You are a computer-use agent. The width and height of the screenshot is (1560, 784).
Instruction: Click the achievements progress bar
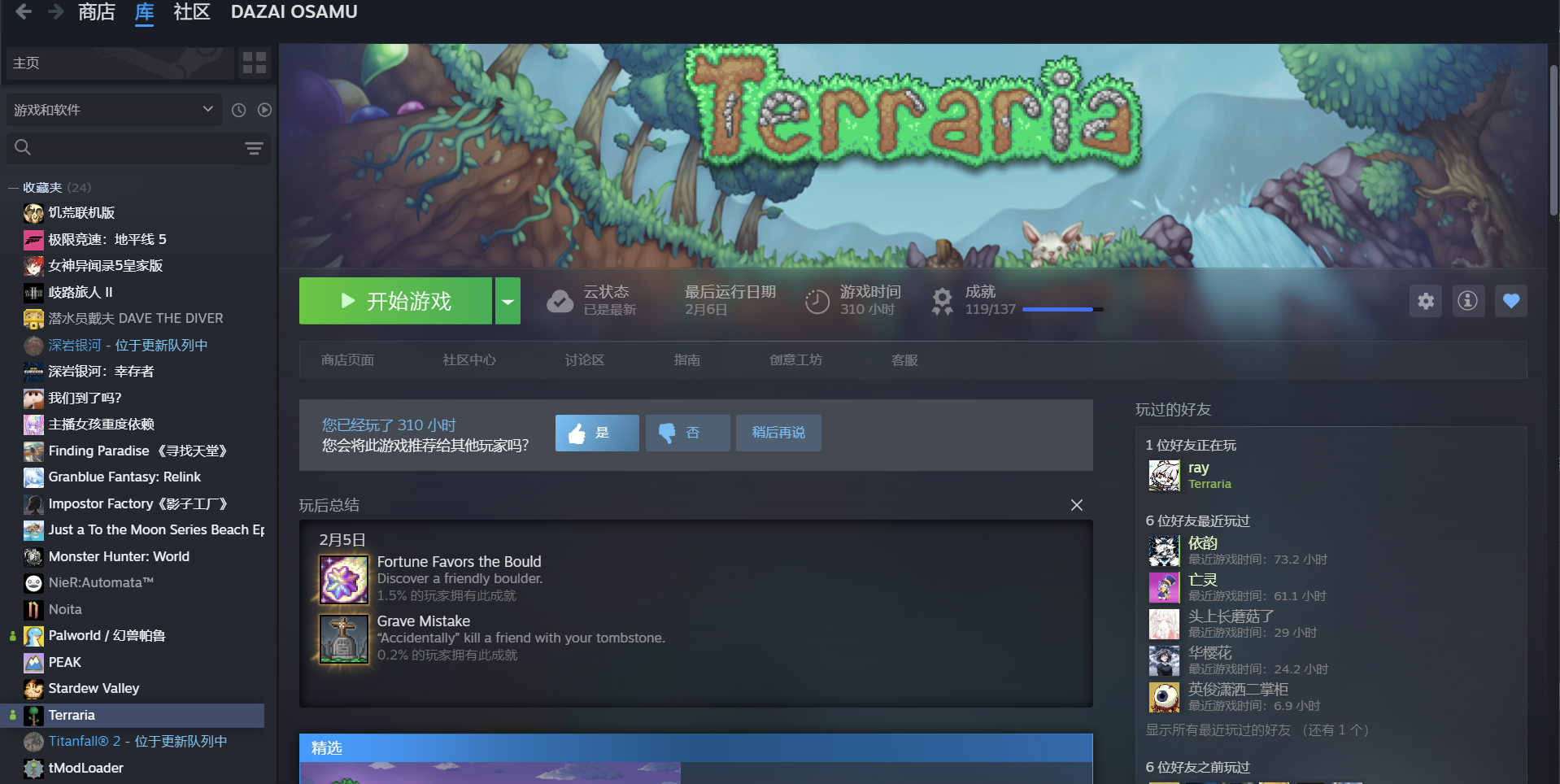pyautogui.click(x=1061, y=309)
